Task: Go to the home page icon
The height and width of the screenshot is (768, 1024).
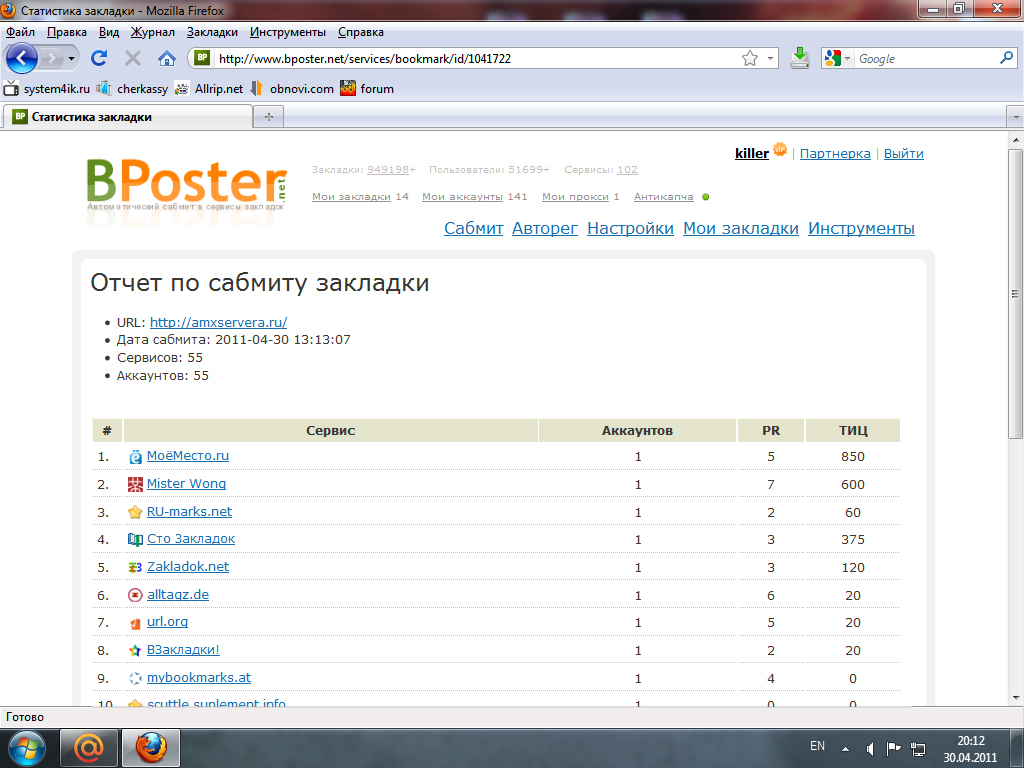Action: click(167, 58)
